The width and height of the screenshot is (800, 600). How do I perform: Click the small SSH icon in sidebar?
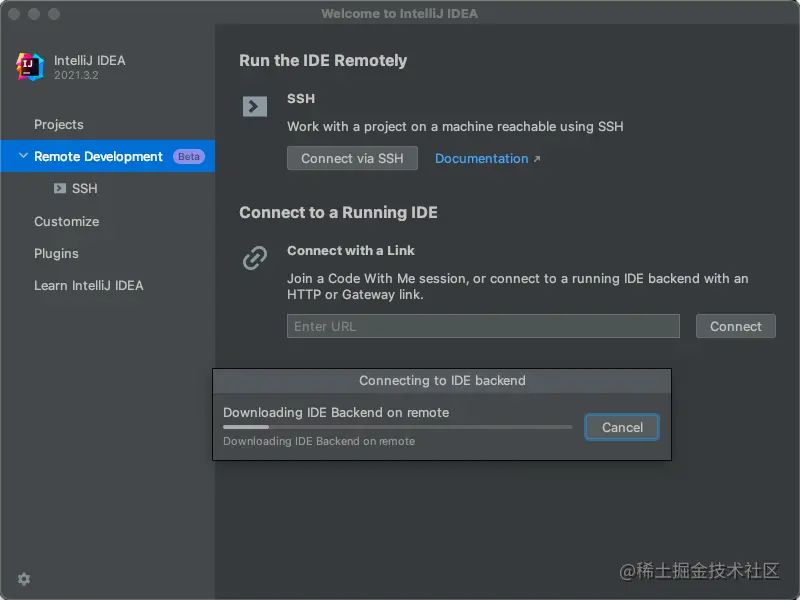pyautogui.click(x=60, y=188)
